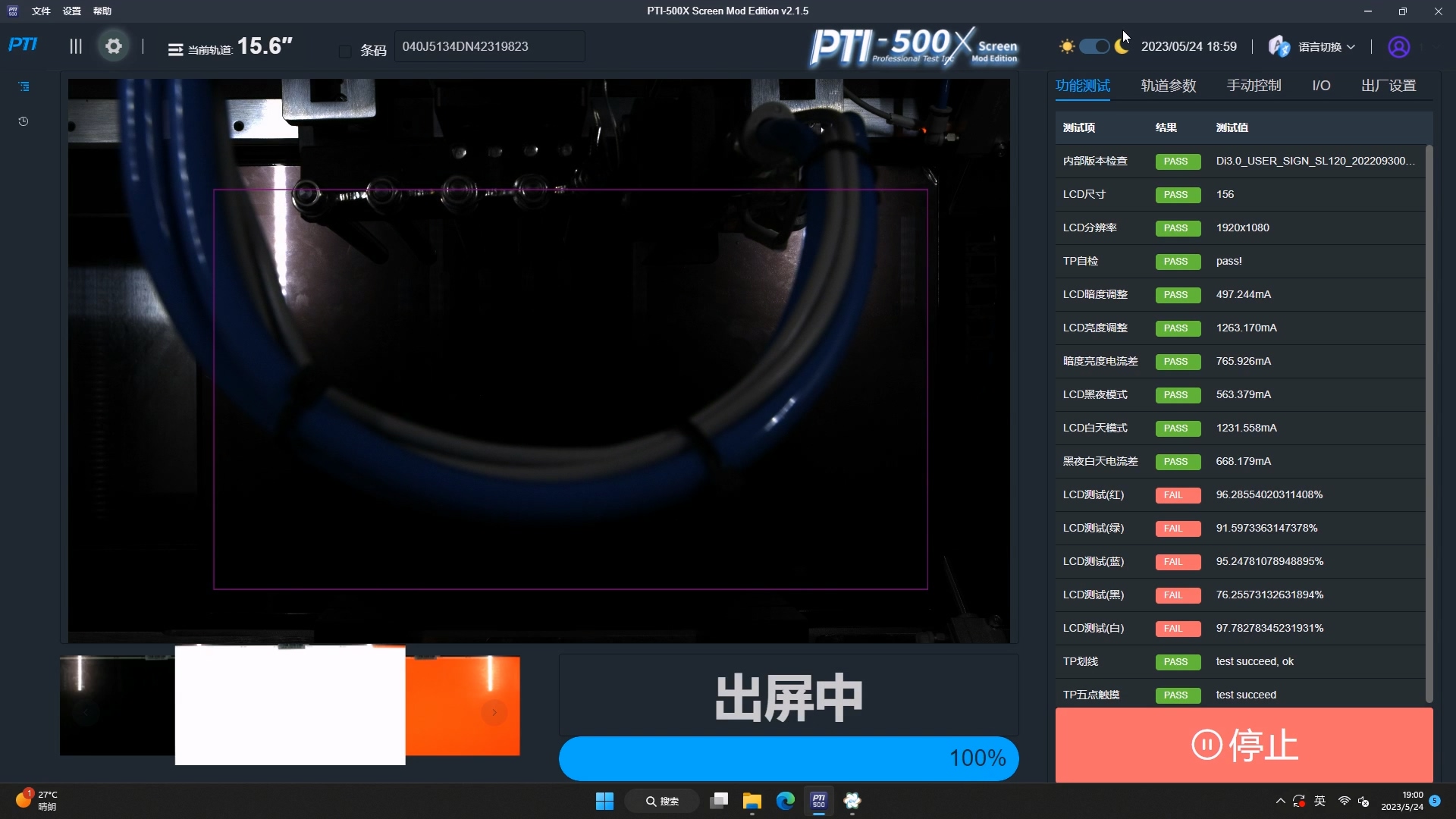1456x819 pixels.
Task: Switch to the 轨道参数 tab
Action: 1168,86
